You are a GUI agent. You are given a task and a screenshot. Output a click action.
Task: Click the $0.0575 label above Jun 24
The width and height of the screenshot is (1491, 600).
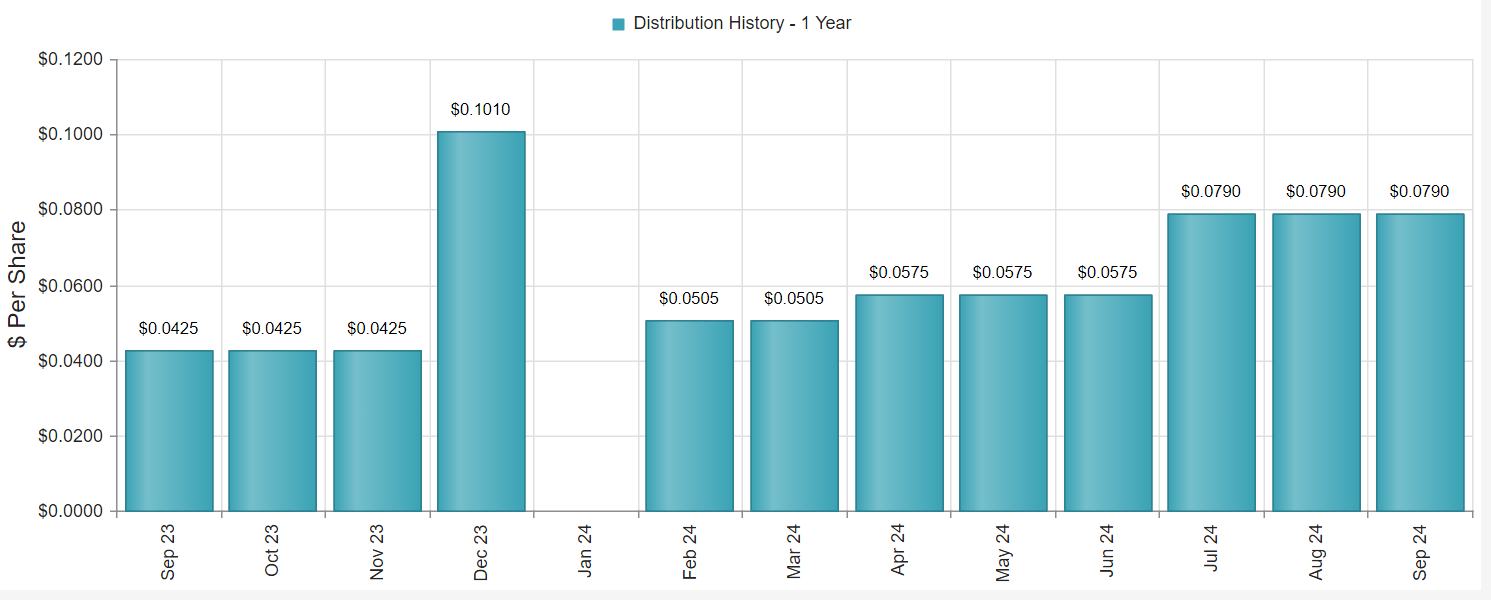1108,273
